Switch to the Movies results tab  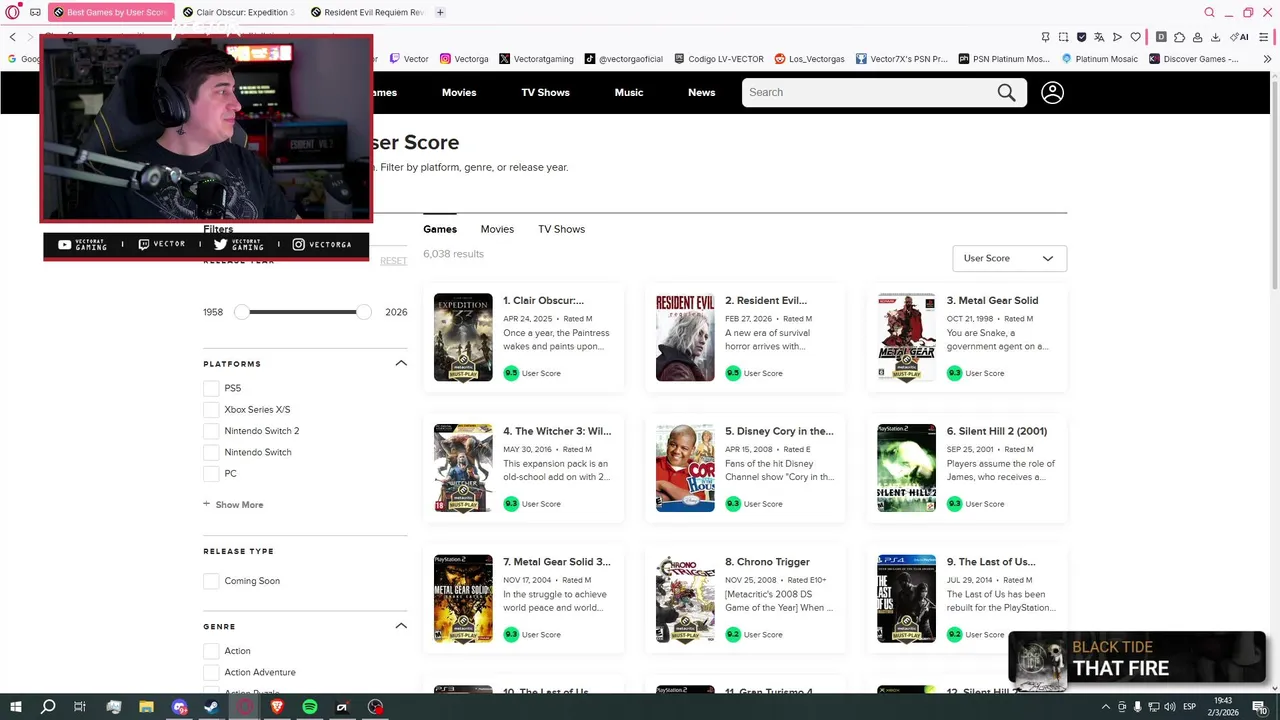497,229
